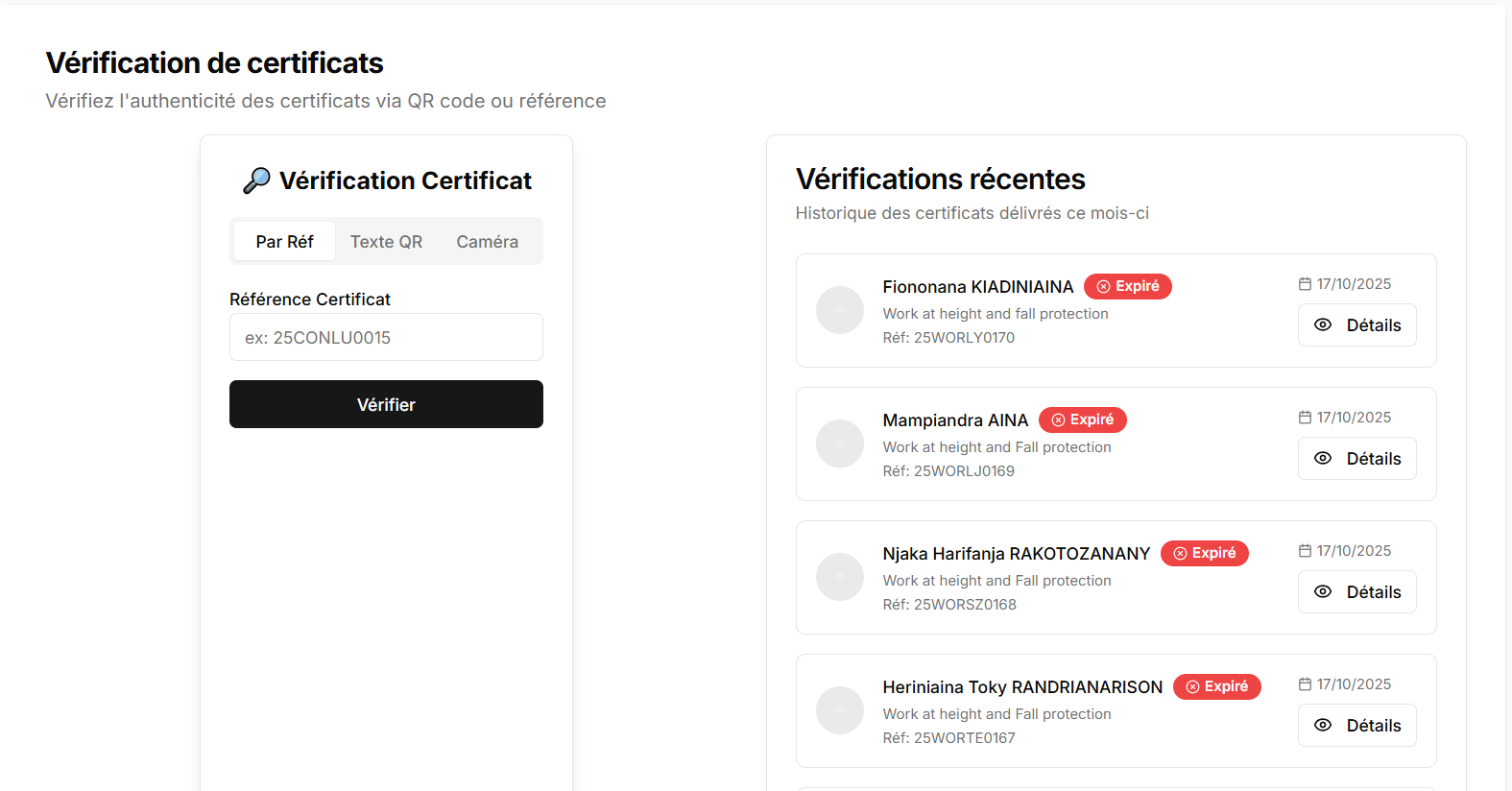1512x791 pixels.
Task: Open the Caméra tab
Action: tap(487, 241)
